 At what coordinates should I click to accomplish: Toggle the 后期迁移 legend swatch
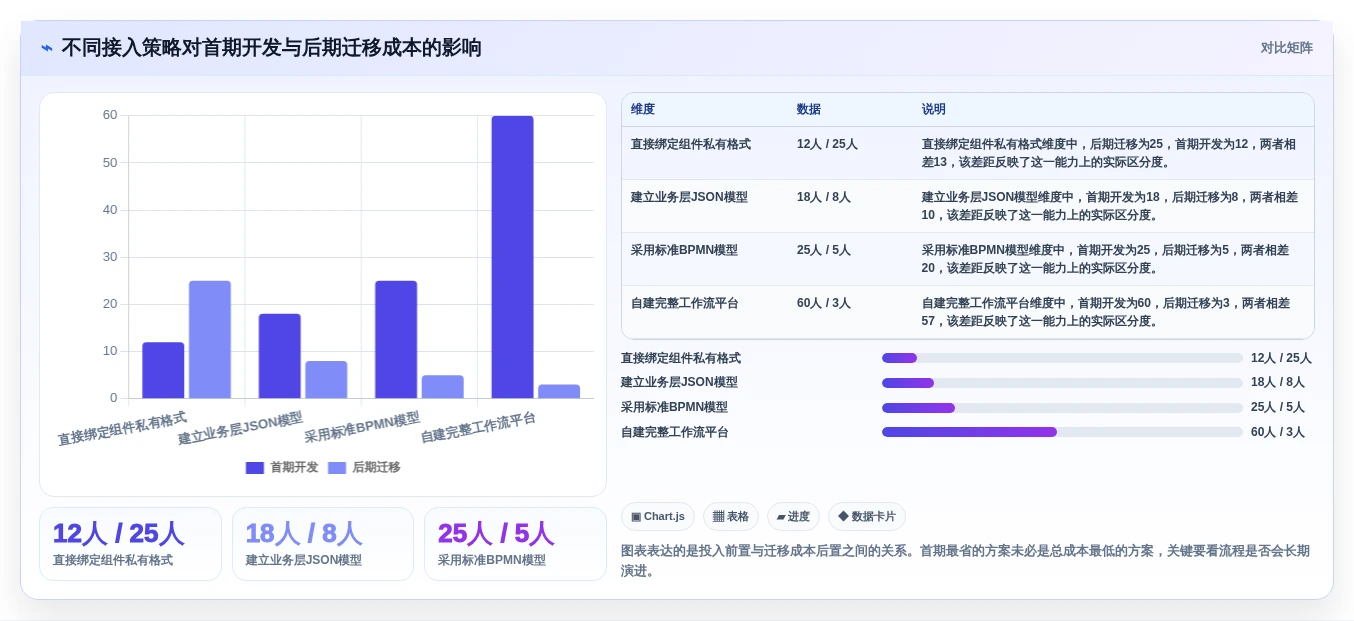[x=337, y=468]
